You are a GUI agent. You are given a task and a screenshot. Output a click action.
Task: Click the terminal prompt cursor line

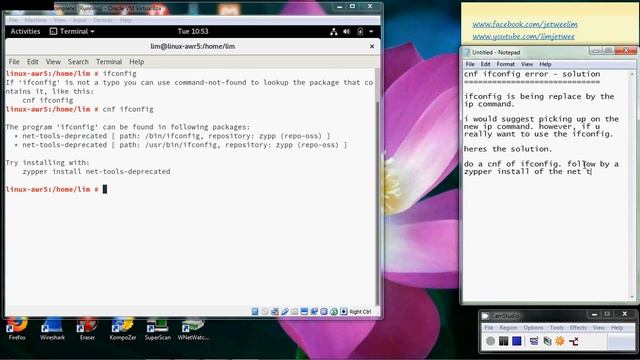coord(56,189)
